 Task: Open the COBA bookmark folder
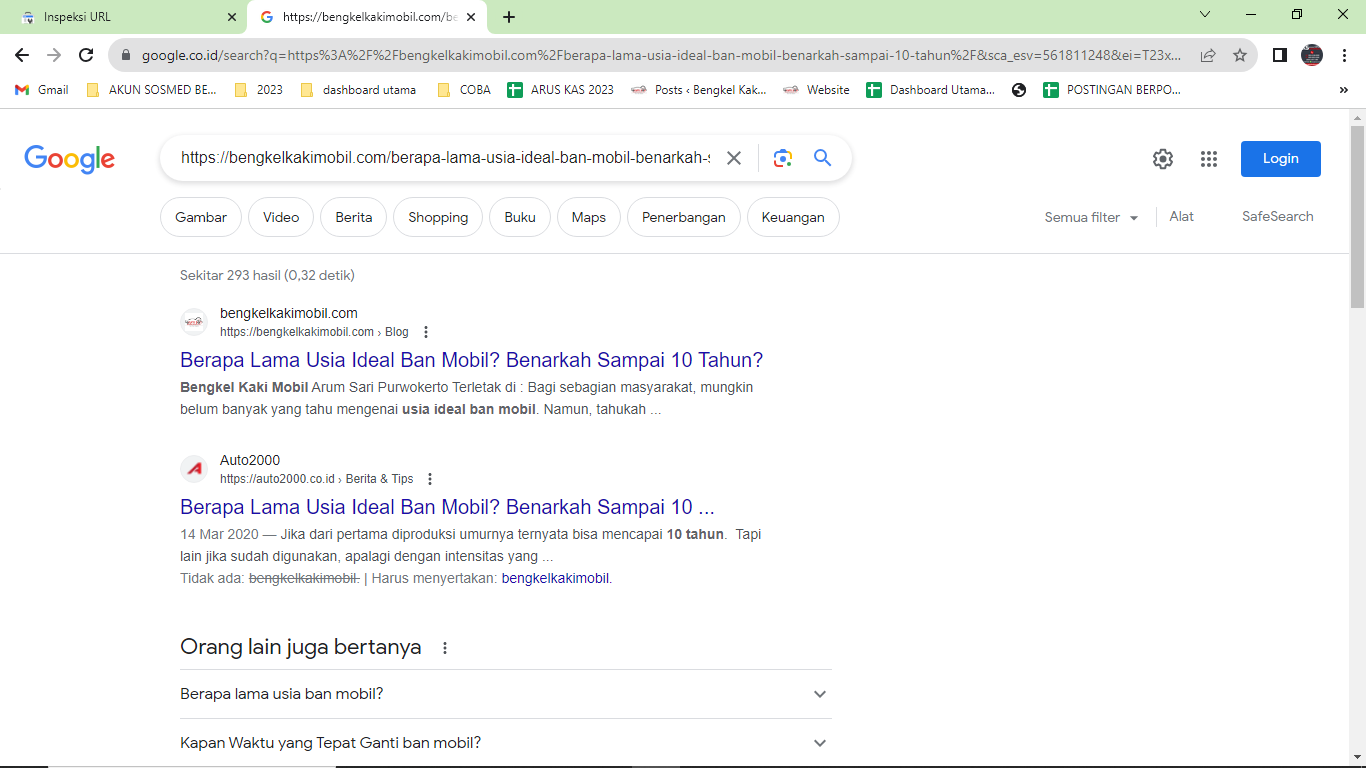[x=464, y=90]
